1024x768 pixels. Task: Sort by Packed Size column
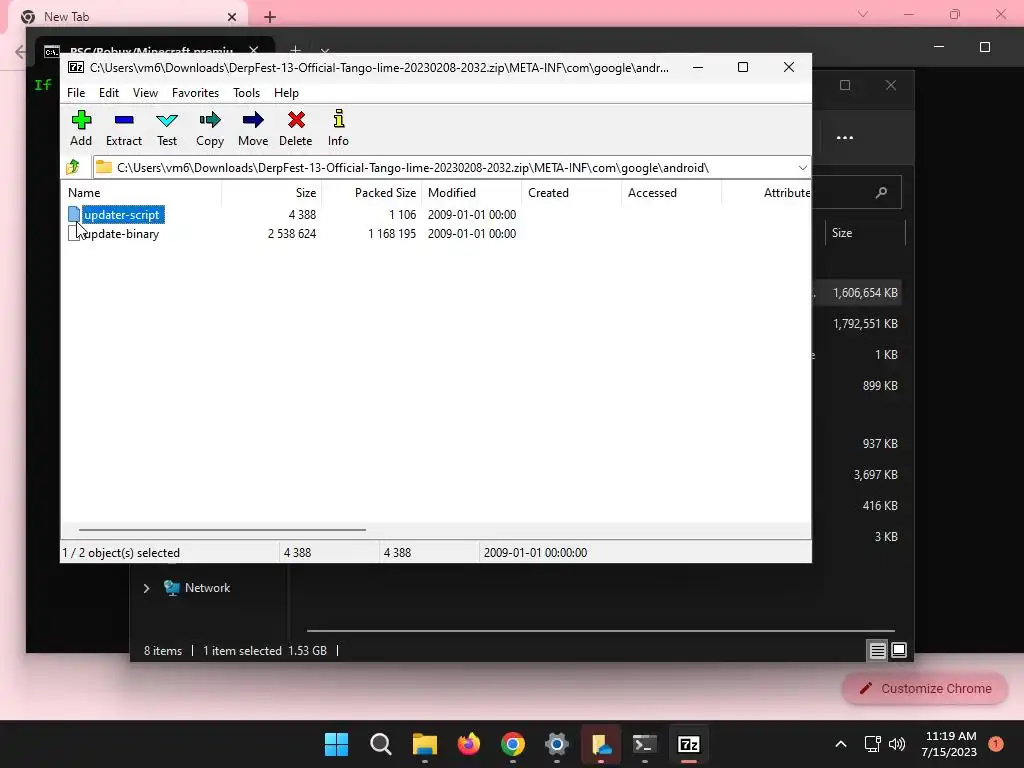coord(372,193)
